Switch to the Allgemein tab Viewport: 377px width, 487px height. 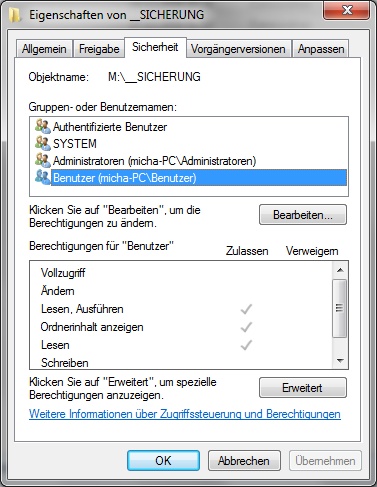(x=44, y=49)
